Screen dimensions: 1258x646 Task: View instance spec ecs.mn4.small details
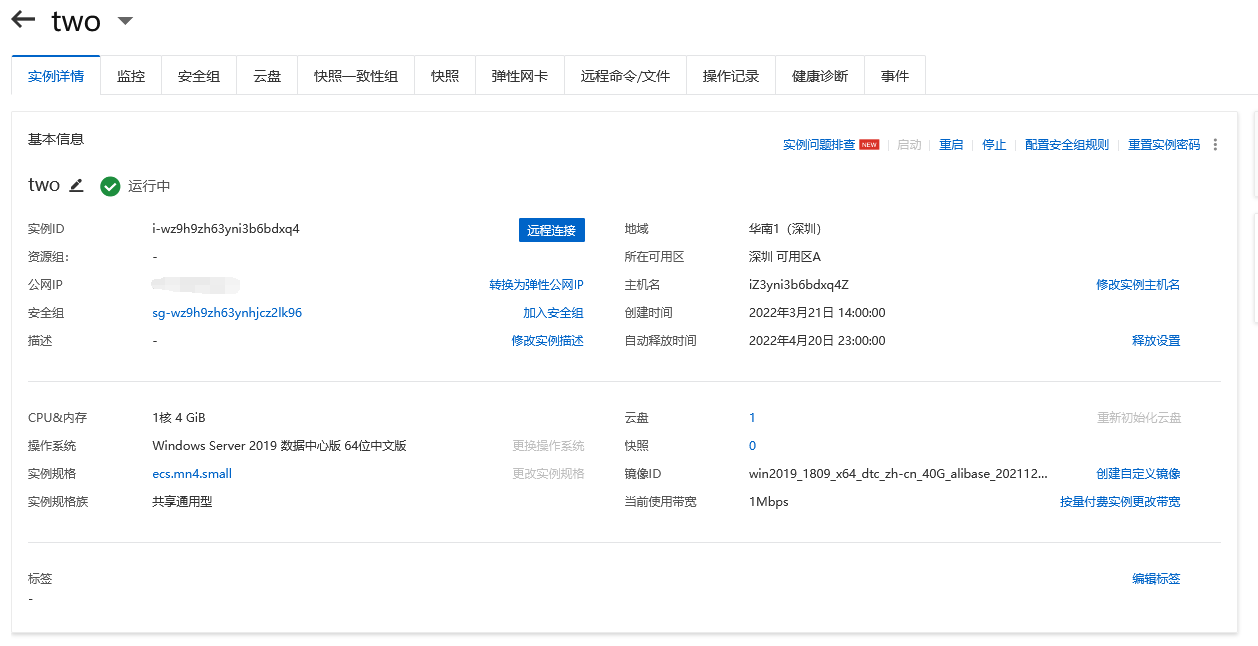(x=190, y=473)
